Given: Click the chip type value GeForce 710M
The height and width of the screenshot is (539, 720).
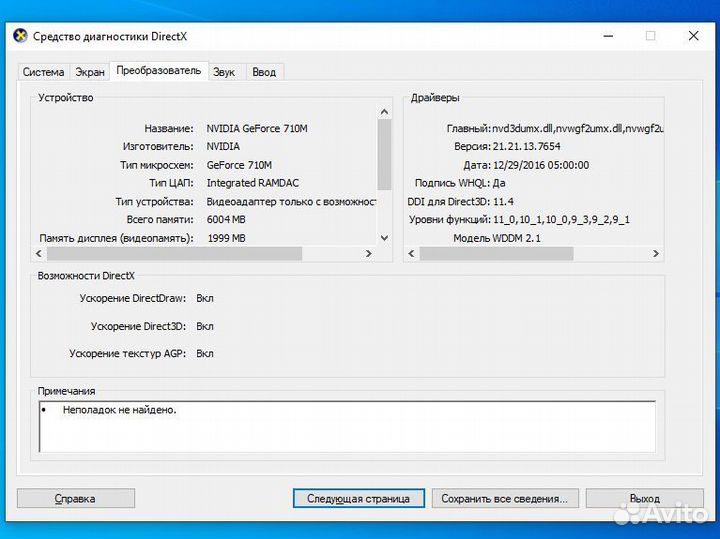Looking at the screenshot, I should 239,165.
